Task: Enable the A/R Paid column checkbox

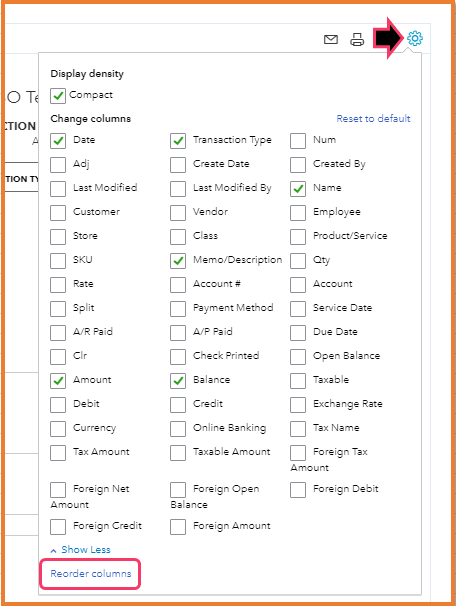Action: (58, 332)
